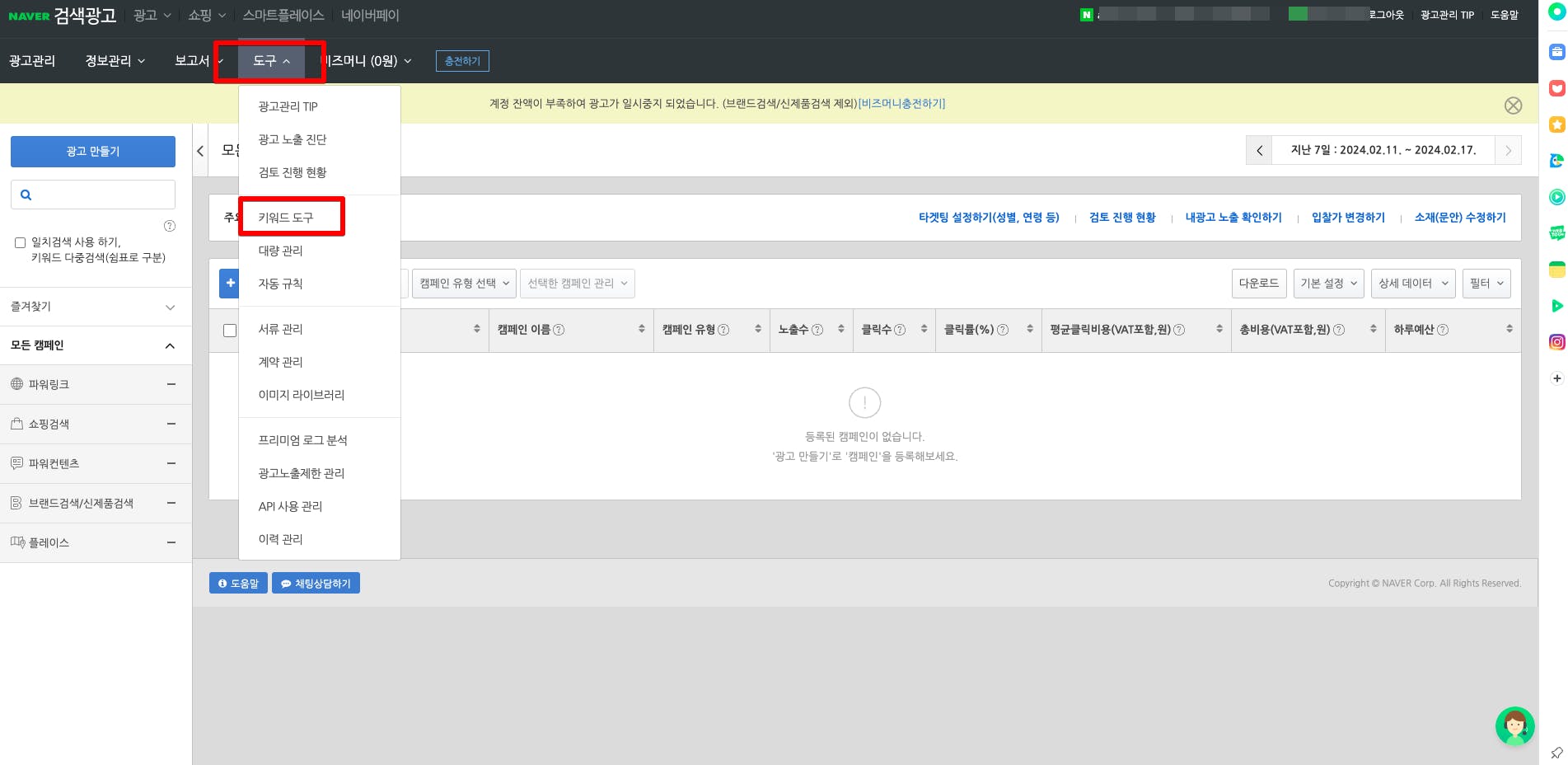The height and width of the screenshot is (765, 1568).
Task: Collapse the 모든 캠페인 section
Action: point(170,345)
